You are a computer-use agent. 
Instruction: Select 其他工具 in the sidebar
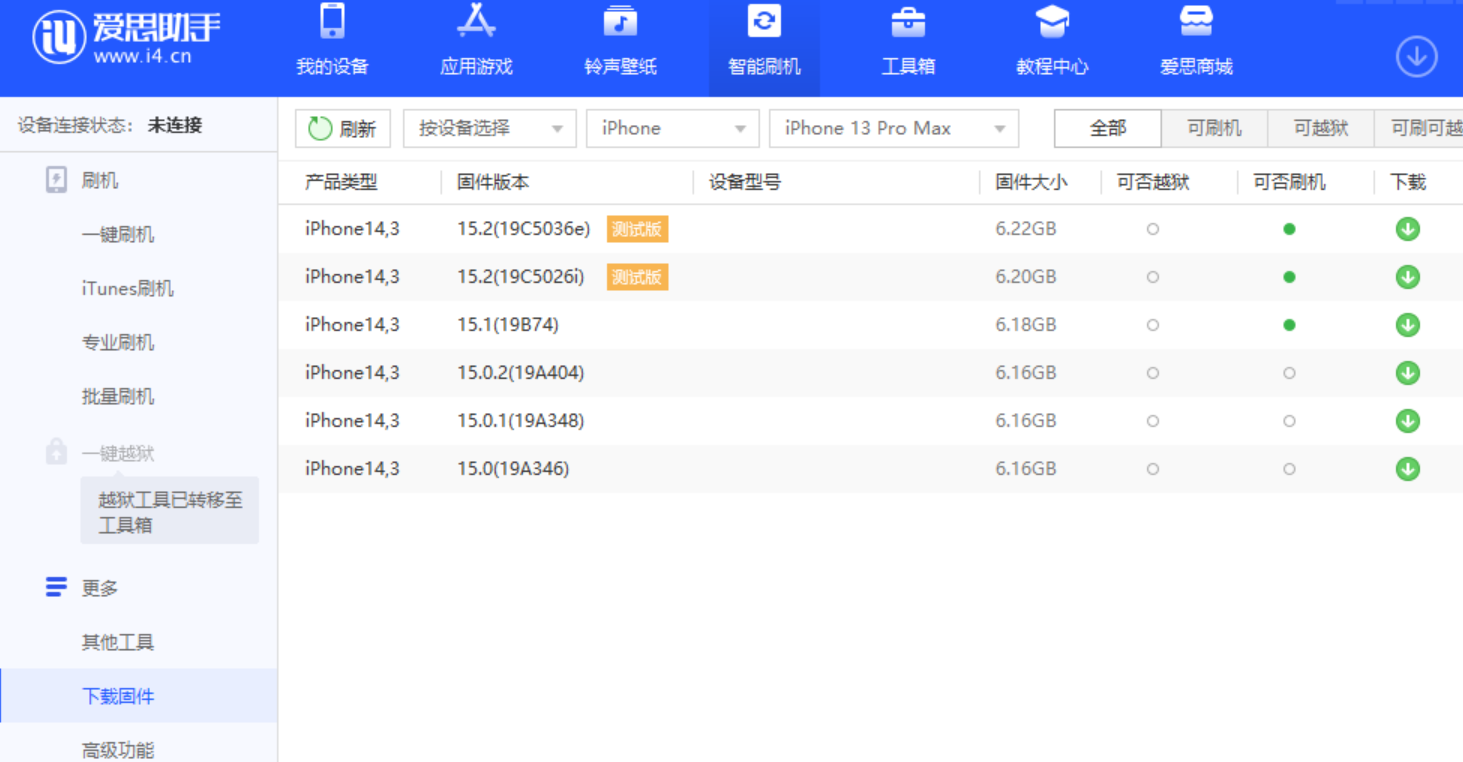click(x=118, y=643)
